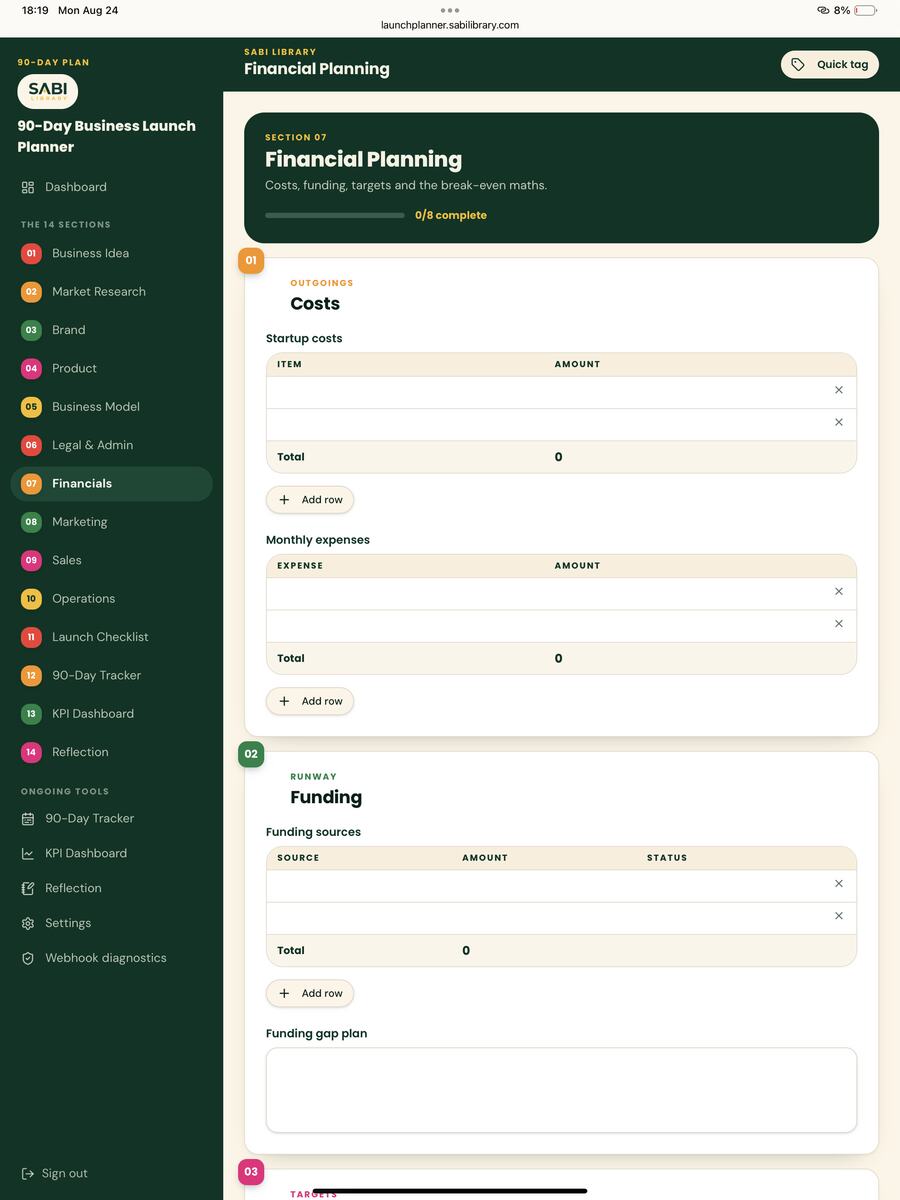900x1200 pixels.
Task: Open 12 90-Day Tracker section
Action: [111, 676]
